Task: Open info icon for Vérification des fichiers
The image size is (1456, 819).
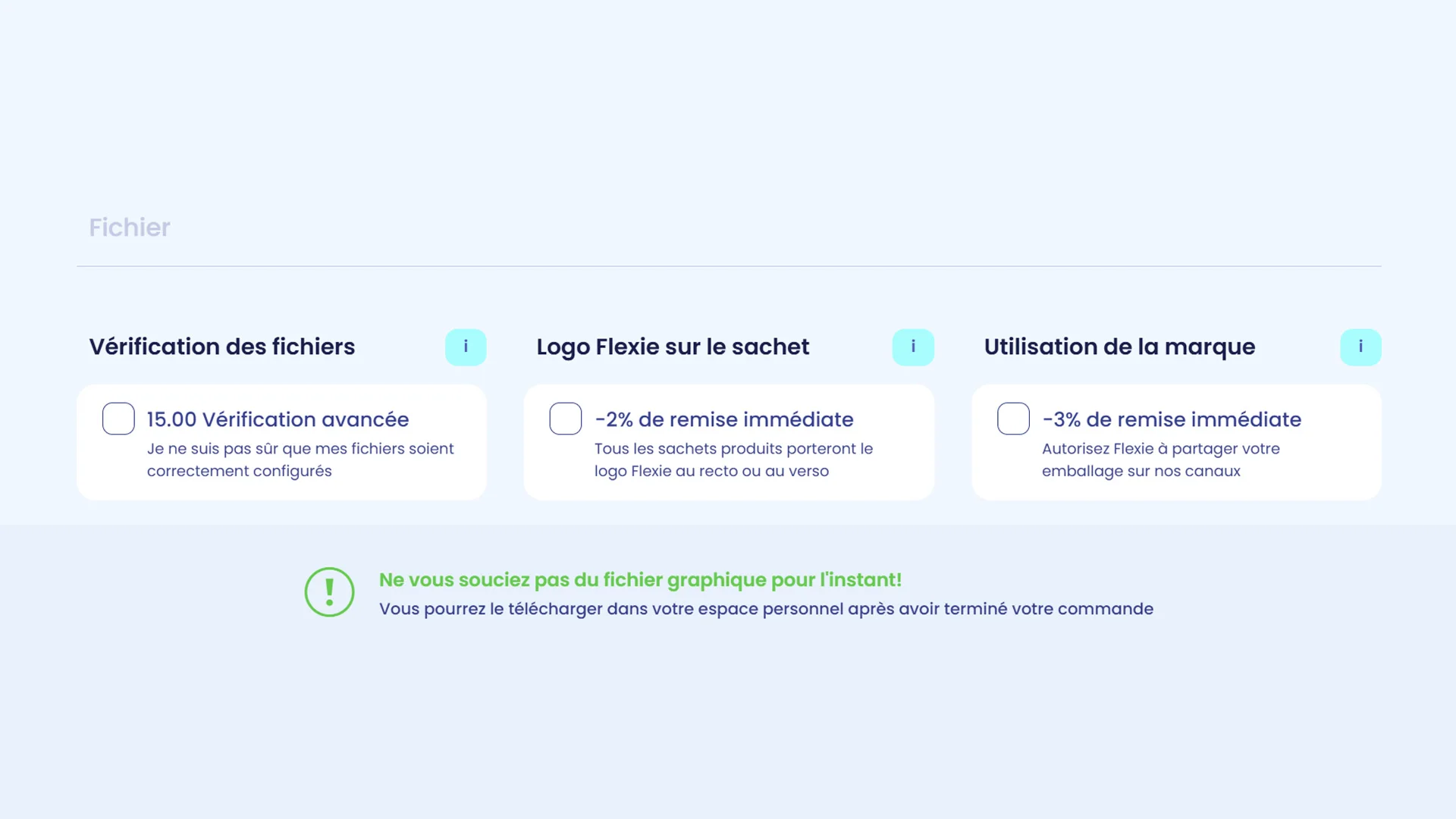Action: [466, 347]
